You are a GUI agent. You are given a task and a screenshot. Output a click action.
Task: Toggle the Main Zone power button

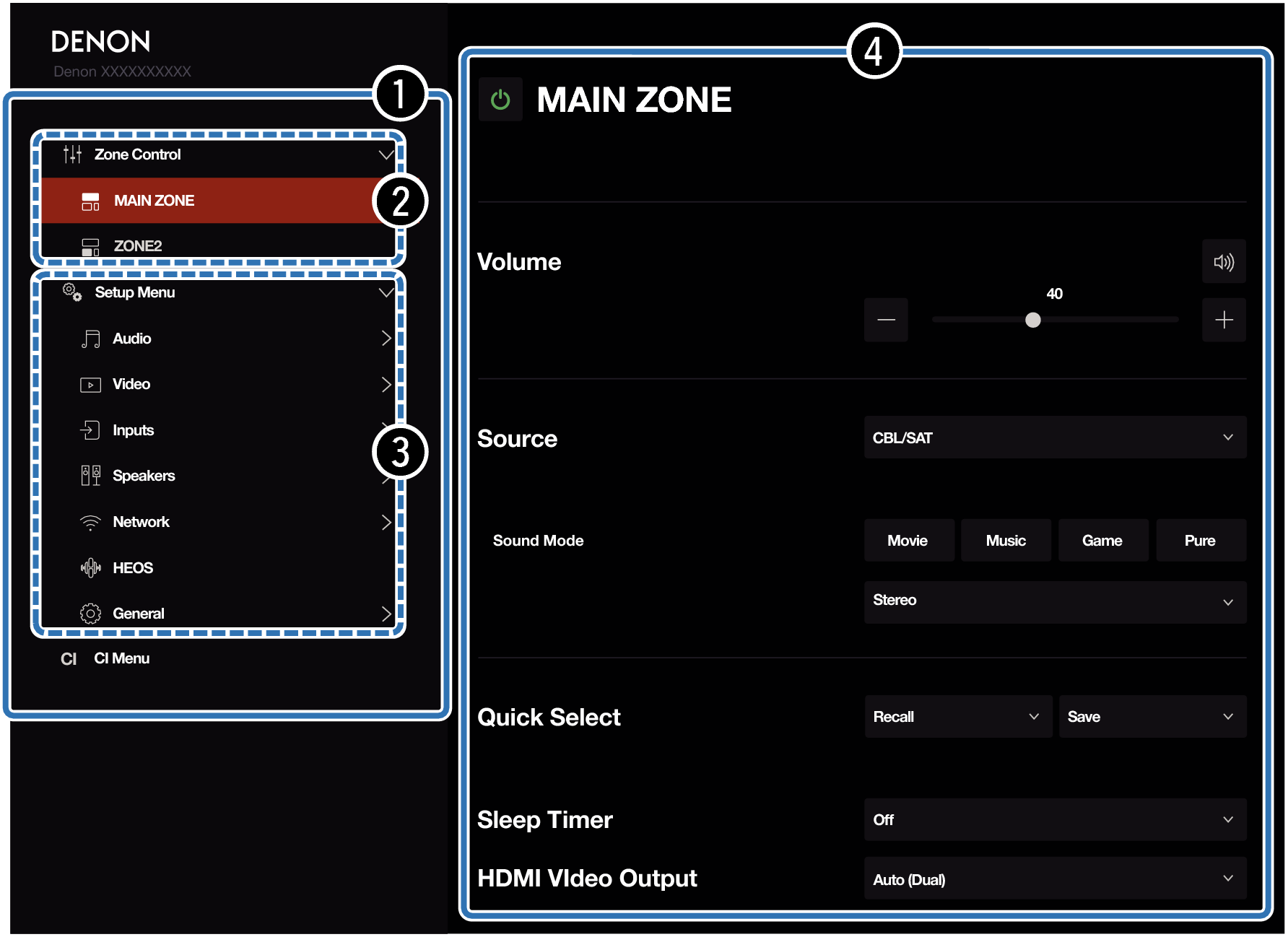[500, 100]
